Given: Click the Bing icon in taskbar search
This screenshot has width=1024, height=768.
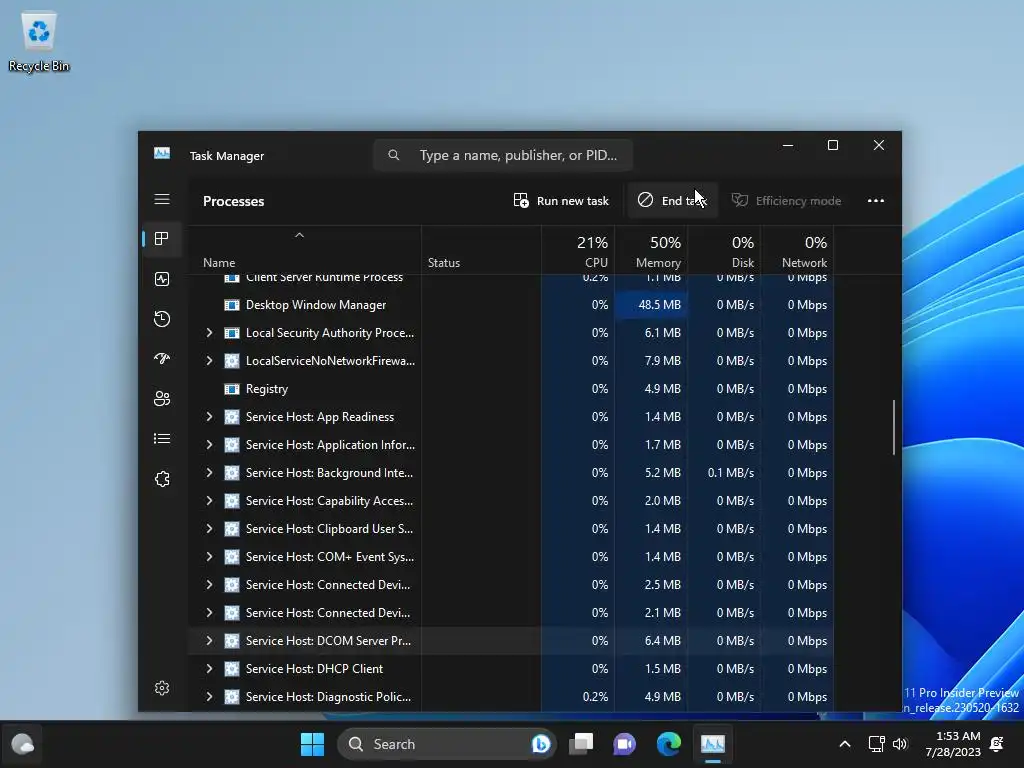Looking at the screenshot, I should 541,744.
